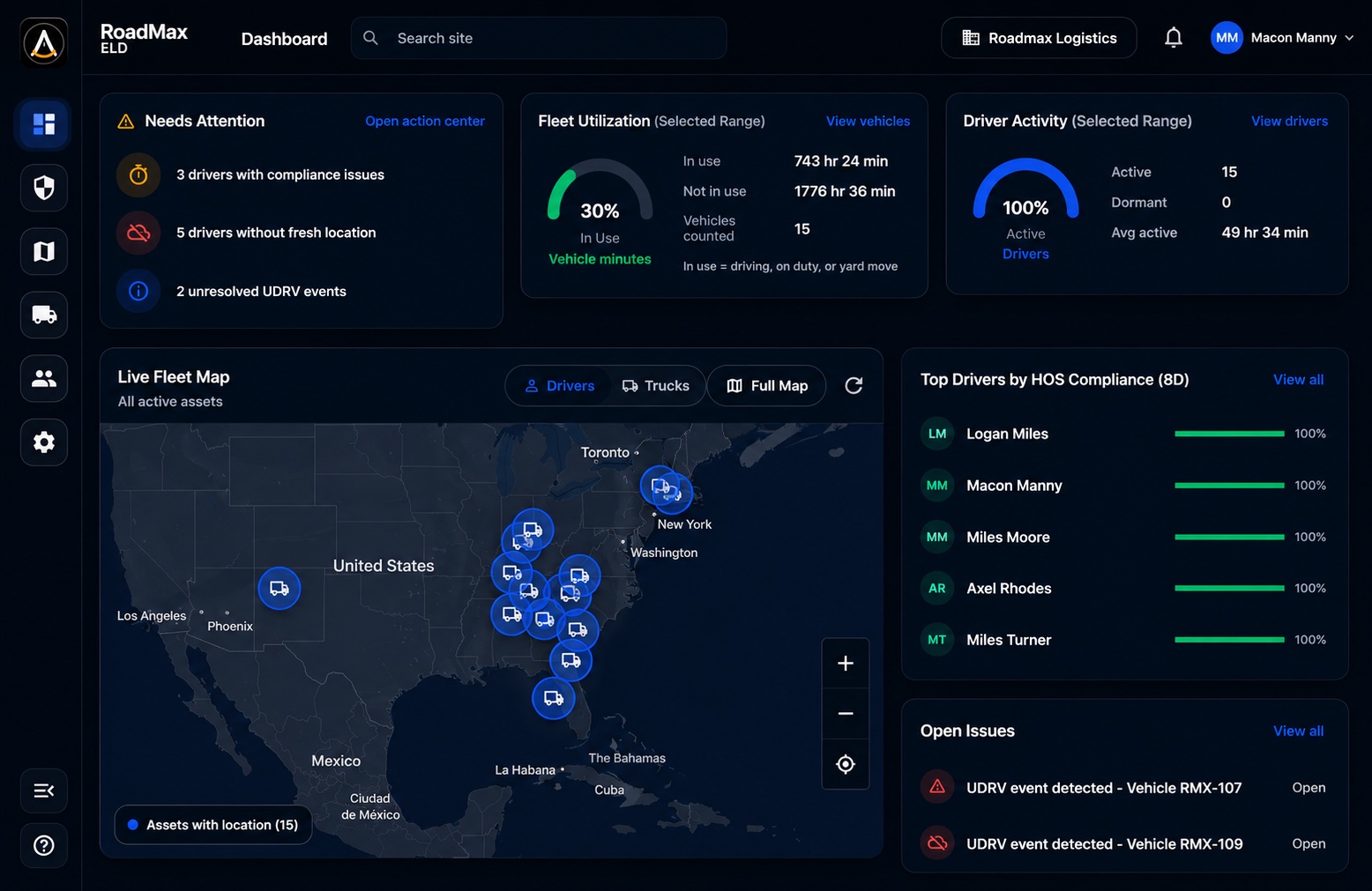Select truck marker near Phoenix on map
This screenshot has width=1372, height=891.
280,588
